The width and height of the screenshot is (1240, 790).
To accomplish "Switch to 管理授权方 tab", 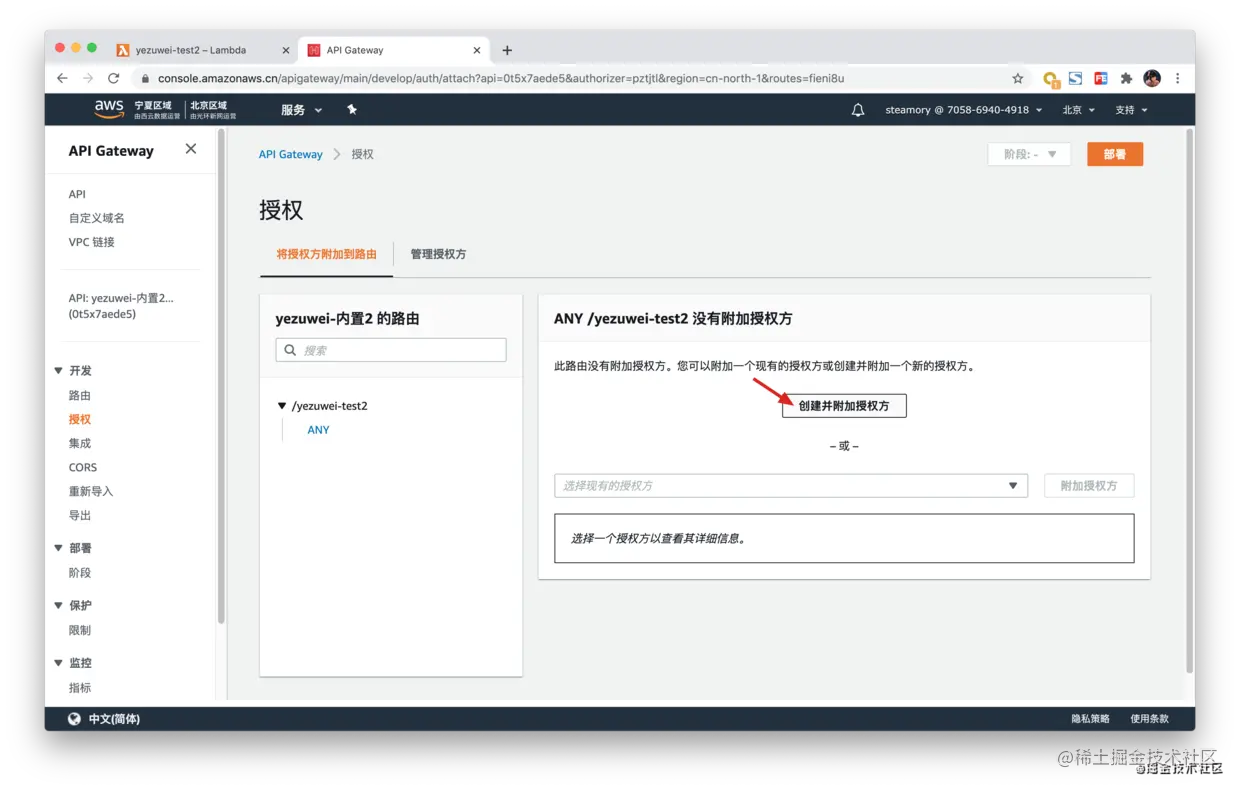I will 438,254.
